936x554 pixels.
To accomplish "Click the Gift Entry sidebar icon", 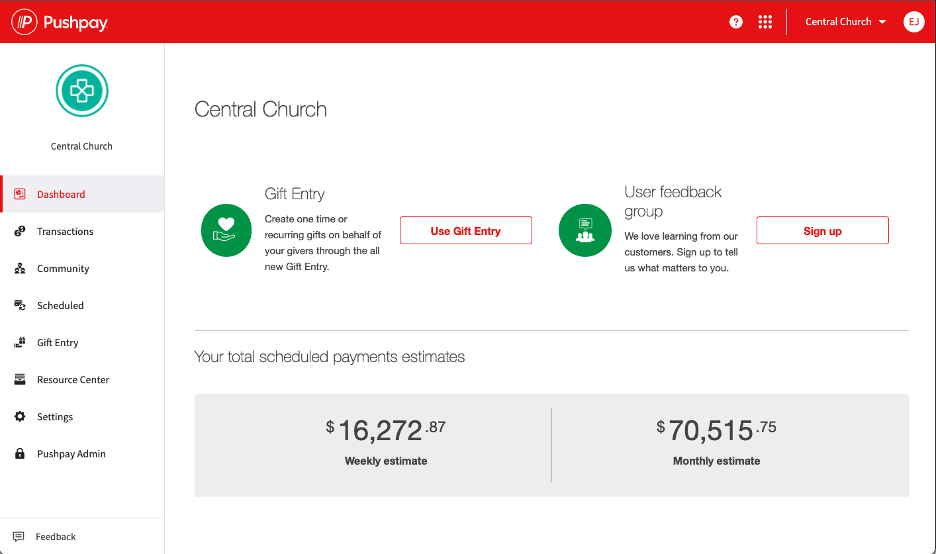I will (x=20, y=342).
